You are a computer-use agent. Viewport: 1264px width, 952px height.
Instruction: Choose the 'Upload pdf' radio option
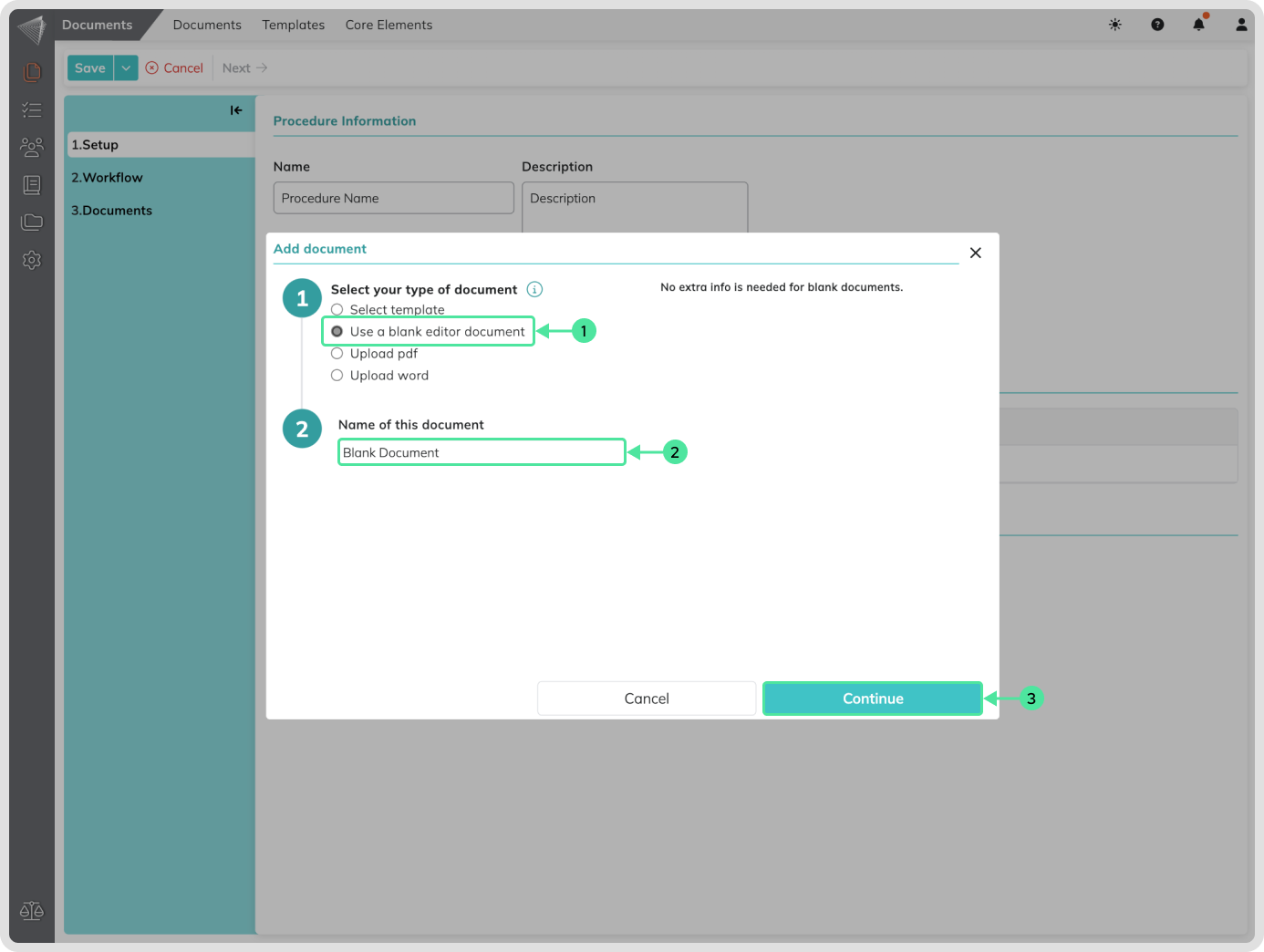337,354
